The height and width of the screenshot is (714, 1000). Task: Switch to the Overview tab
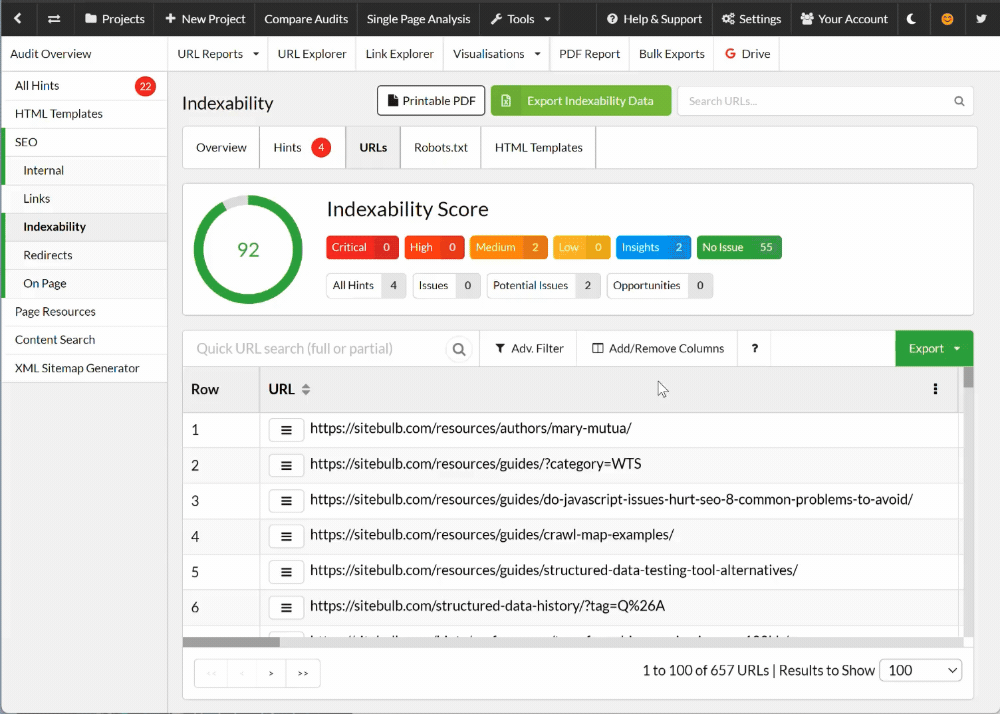coord(221,148)
